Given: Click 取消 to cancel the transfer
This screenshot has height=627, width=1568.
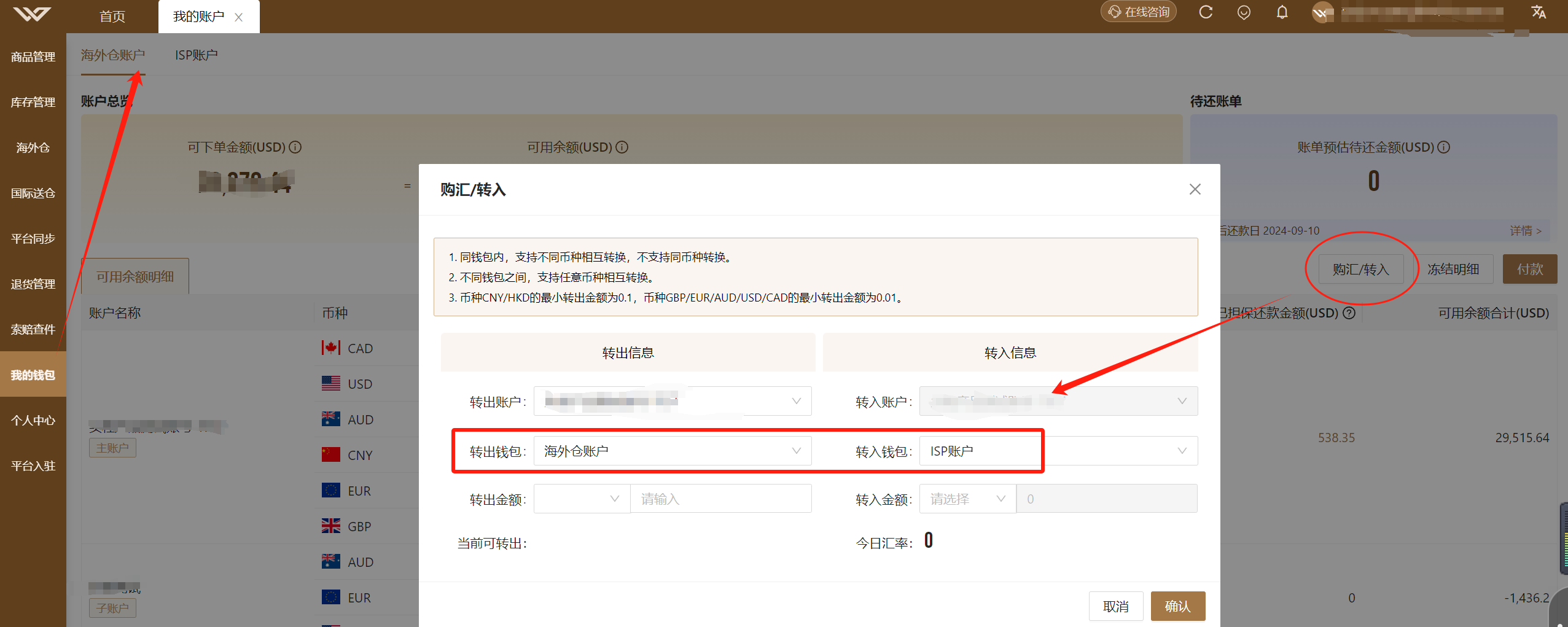Looking at the screenshot, I should (1116, 606).
